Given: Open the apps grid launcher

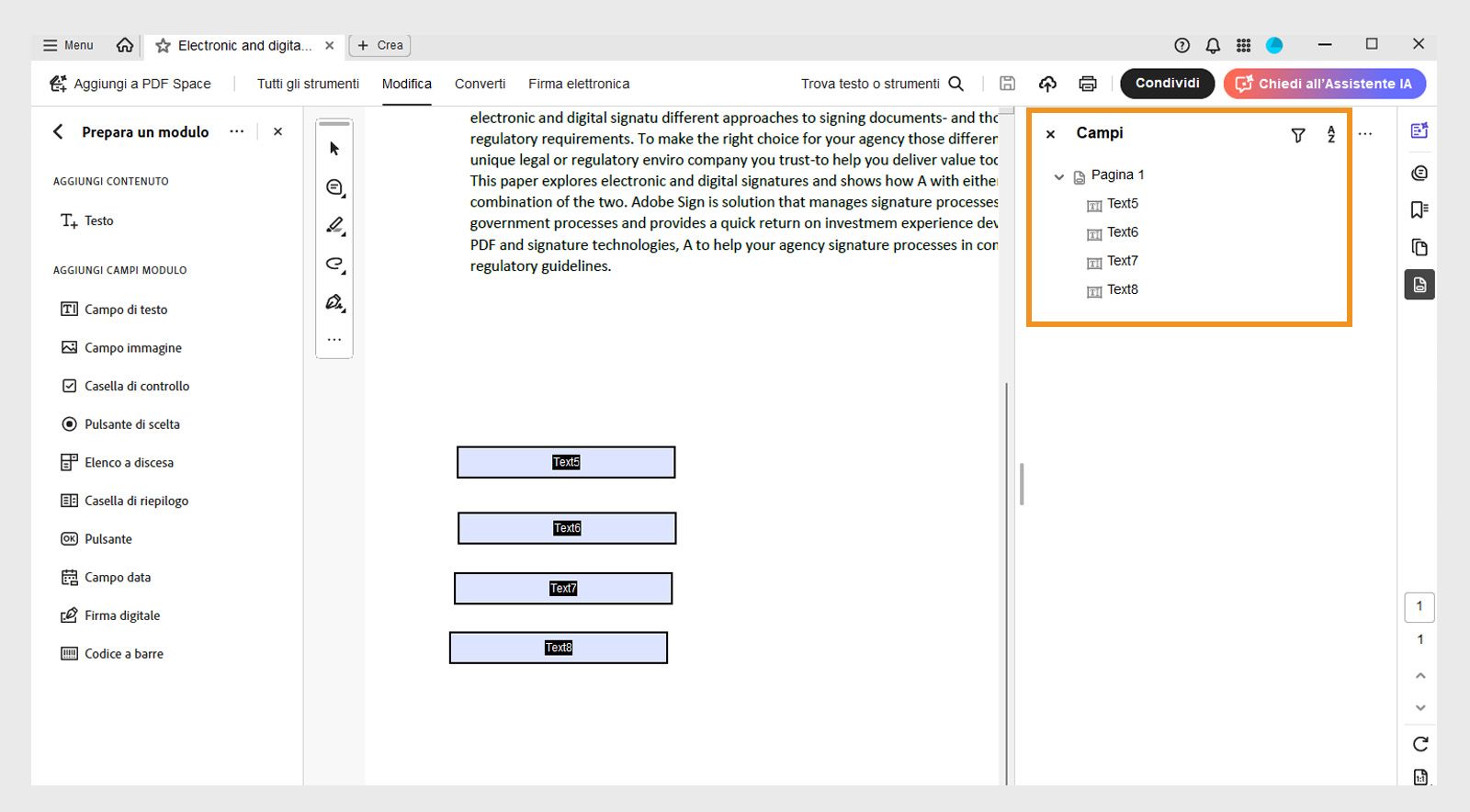Looking at the screenshot, I should pyautogui.click(x=1243, y=45).
